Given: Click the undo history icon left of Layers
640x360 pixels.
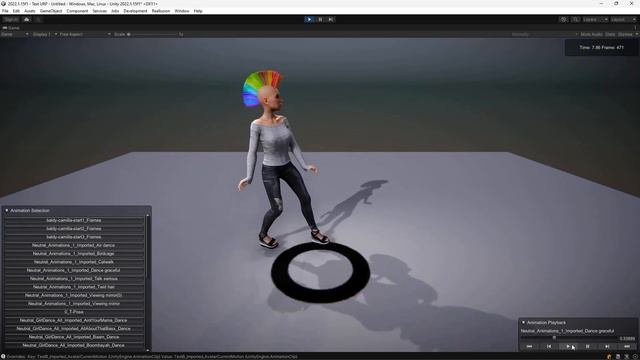Looking at the screenshot, I should 563,19.
